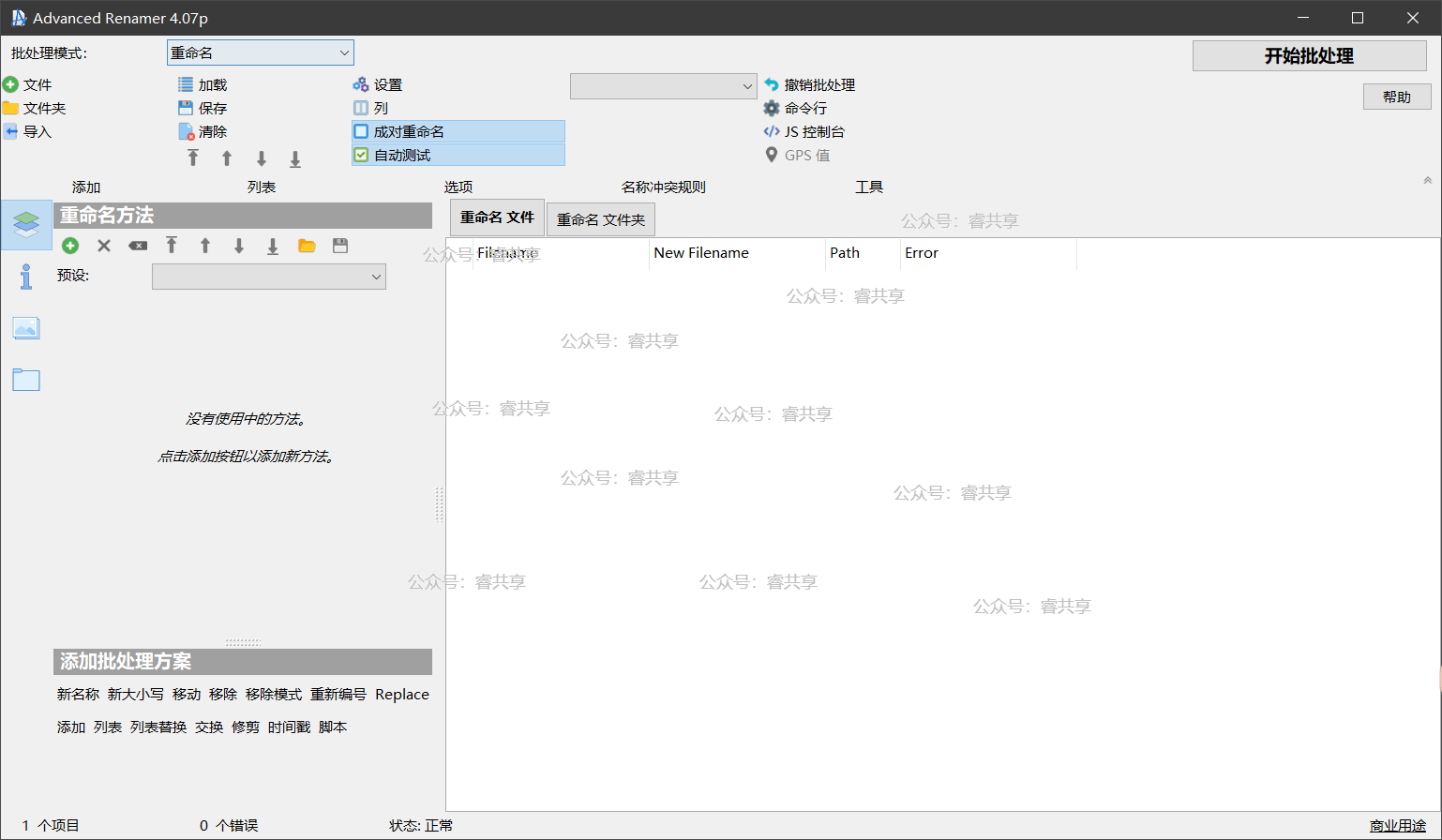Add the 添加 method

pyautogui.click(x=71, y=727)
